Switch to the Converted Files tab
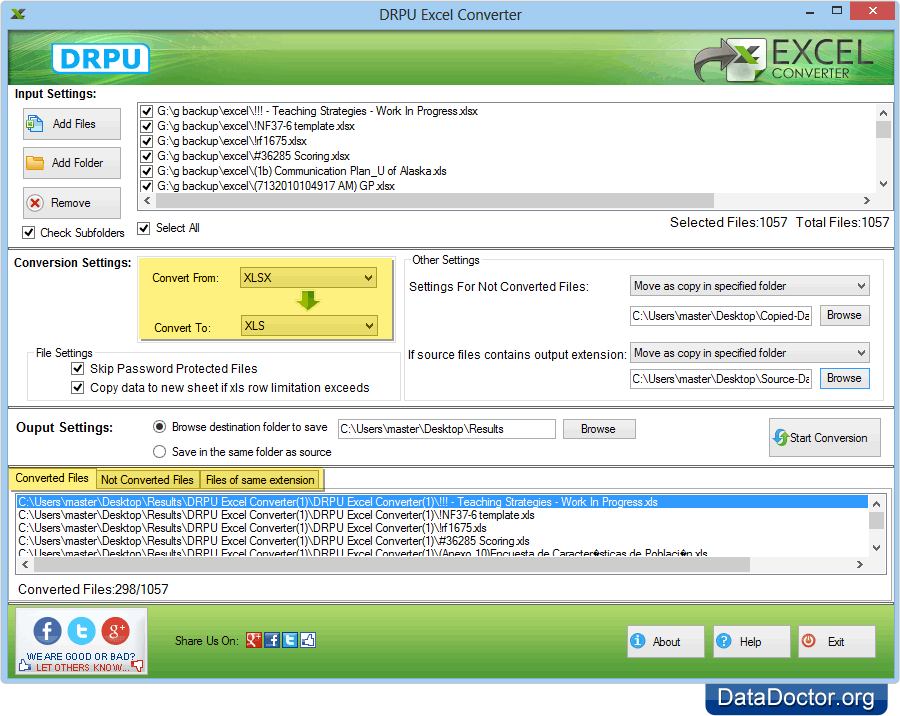 pyautogui.click(x=52, y=478)
